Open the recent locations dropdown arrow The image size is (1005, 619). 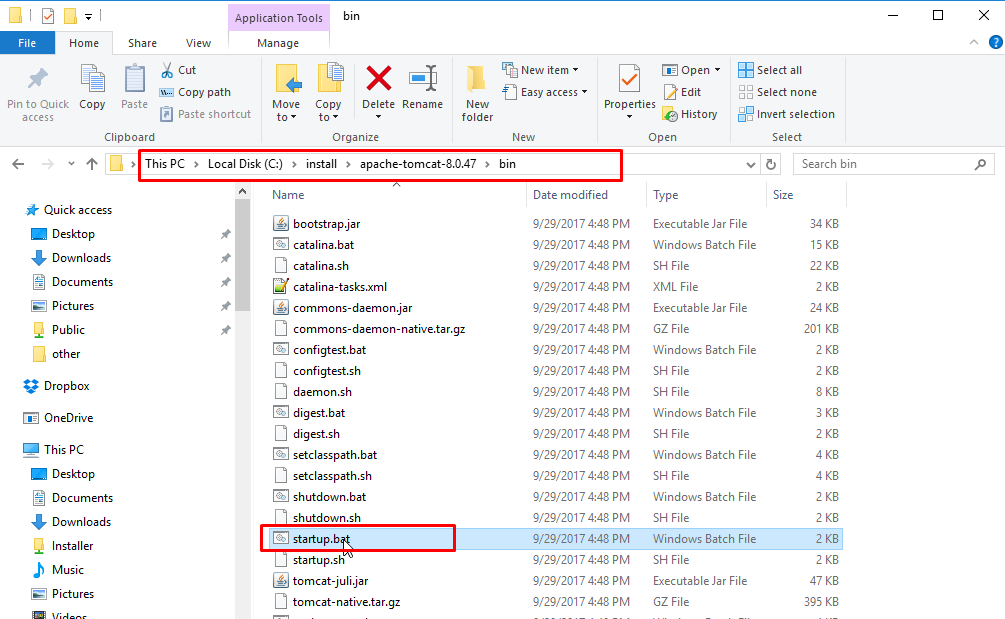click(x=71, y=164)
